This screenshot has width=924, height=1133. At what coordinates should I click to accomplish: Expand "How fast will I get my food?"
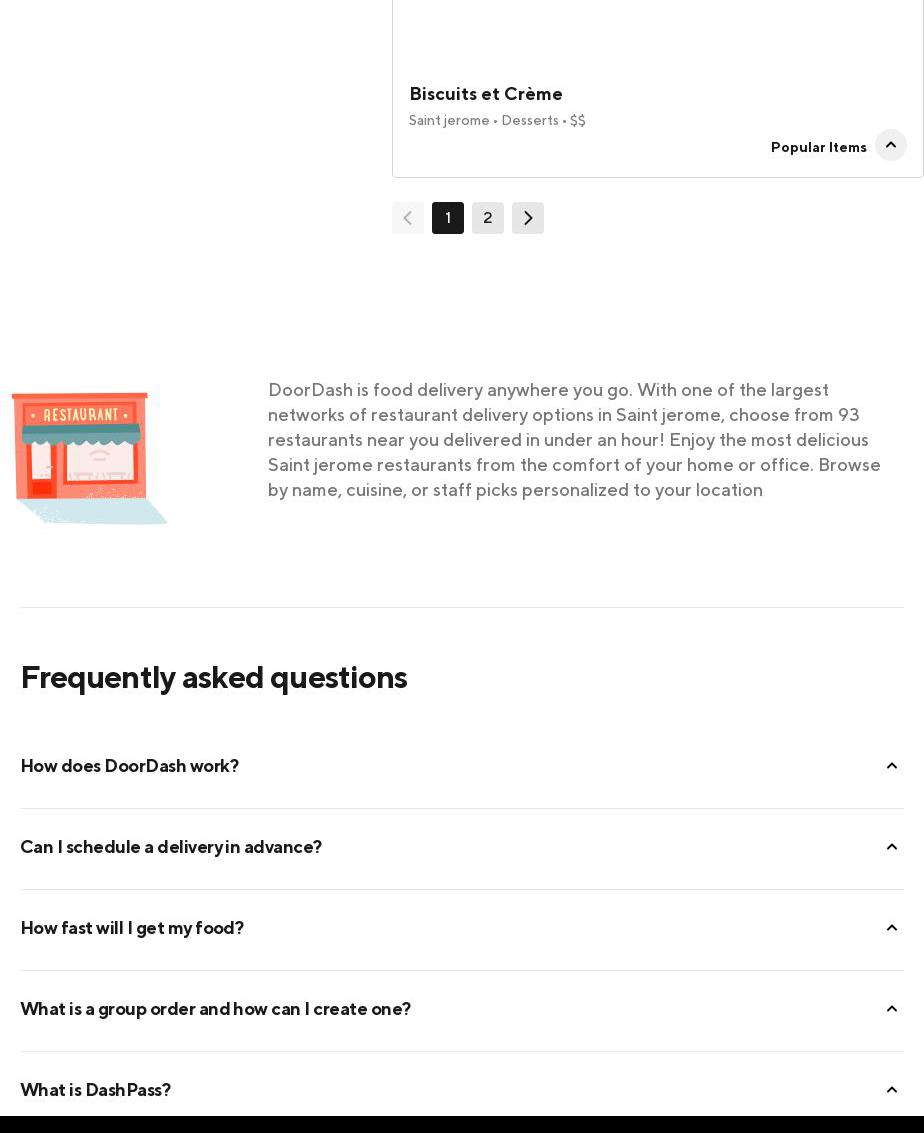pos(132,928)
